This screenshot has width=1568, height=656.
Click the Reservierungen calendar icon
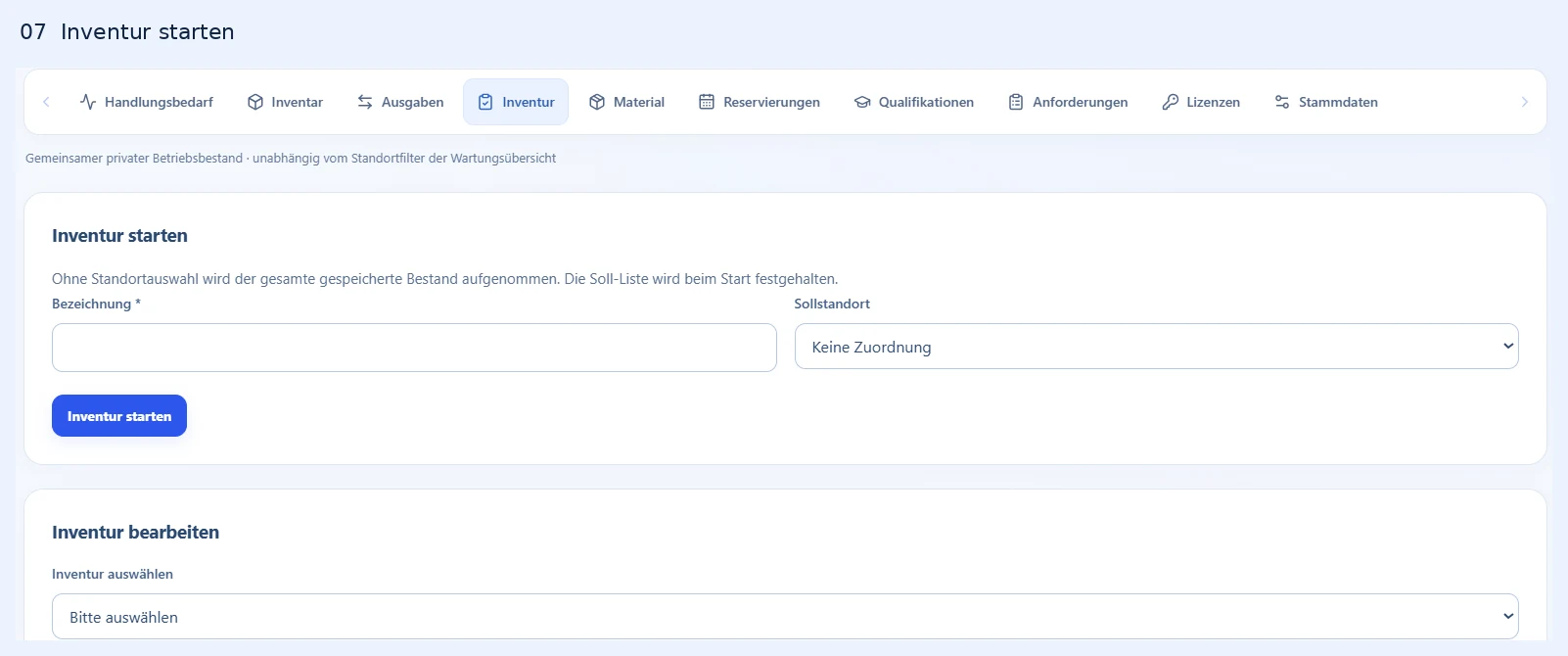point(707,102)
